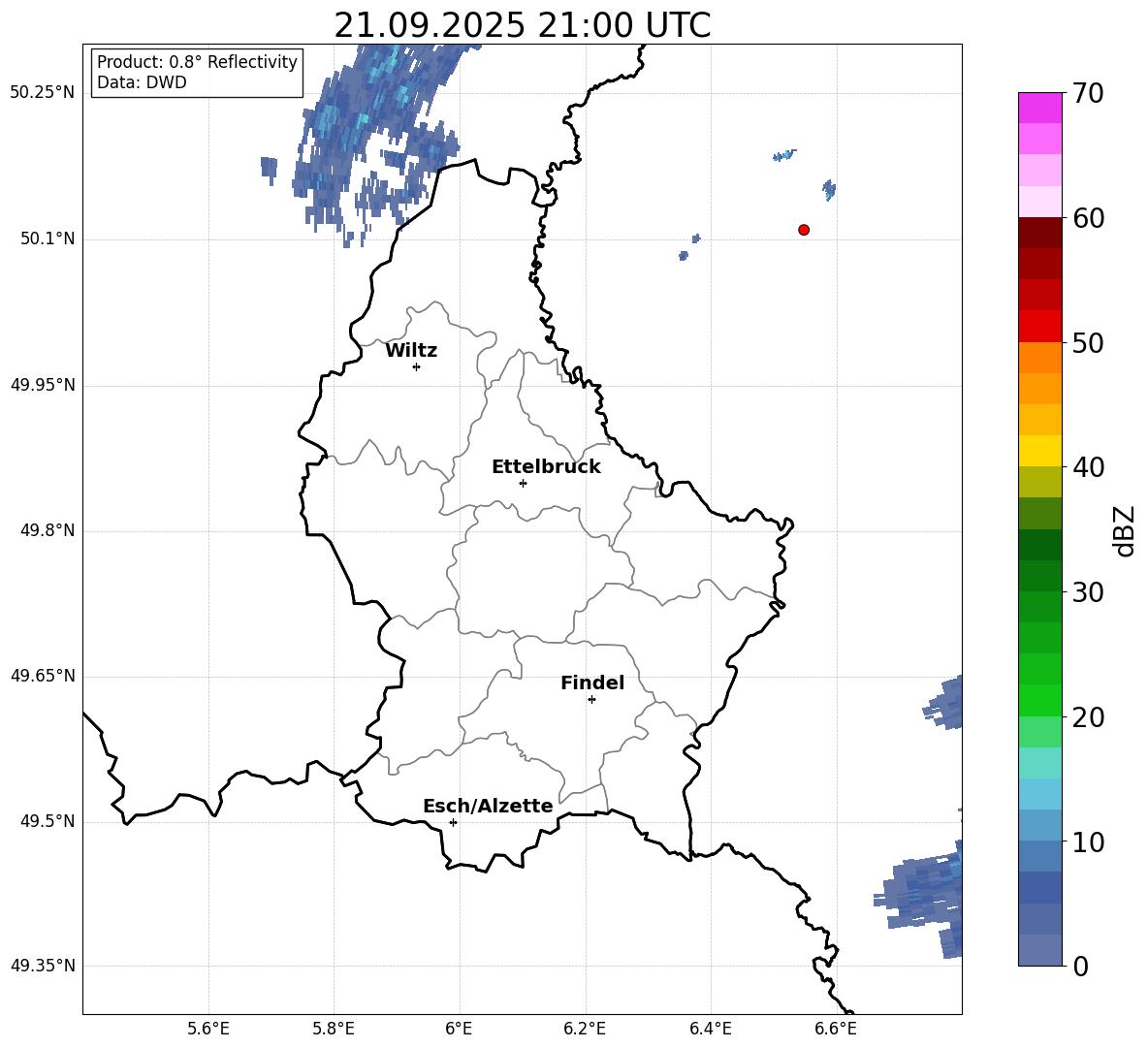Image resolution: width=1148 pixels, height=1048 pixels.
Task: Click the cross marker below Esch/Alzette
Action: (453, 822)
